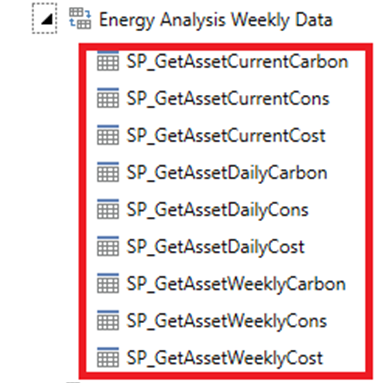Select SP_GetAssetDailyCost table
Viewport: 392px width, 383px height.
pos(216,247)
